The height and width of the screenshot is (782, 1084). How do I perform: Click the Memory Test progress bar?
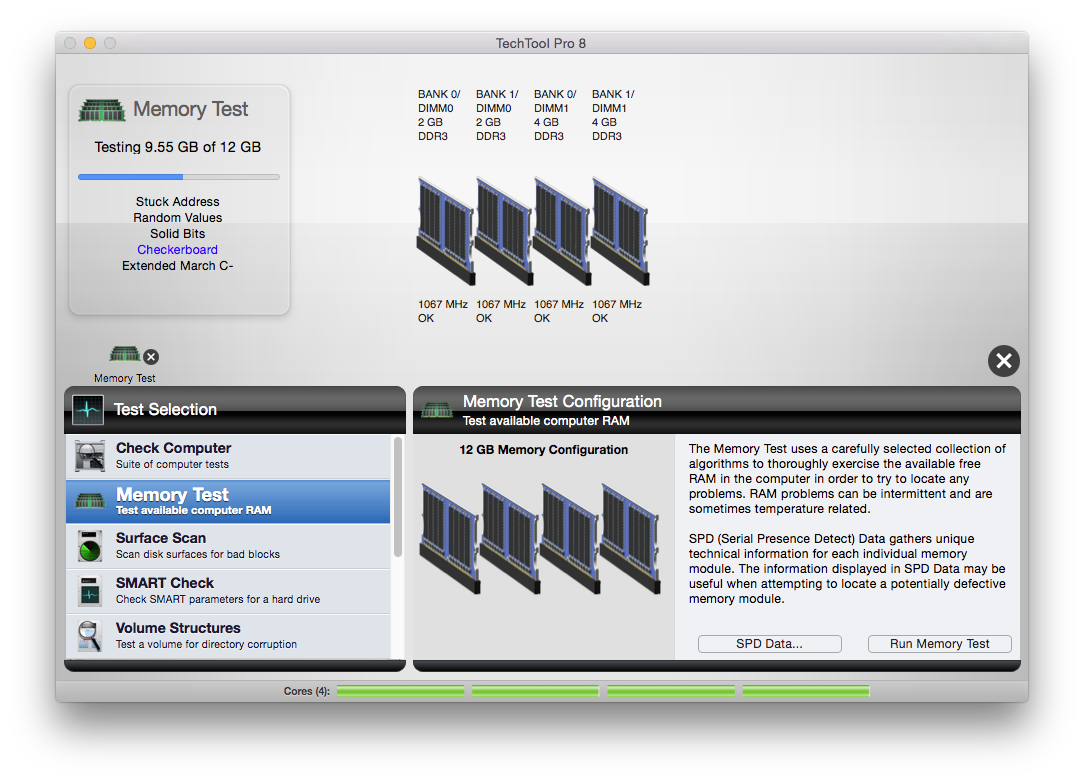pyautogui.click(x=178, y=177)
